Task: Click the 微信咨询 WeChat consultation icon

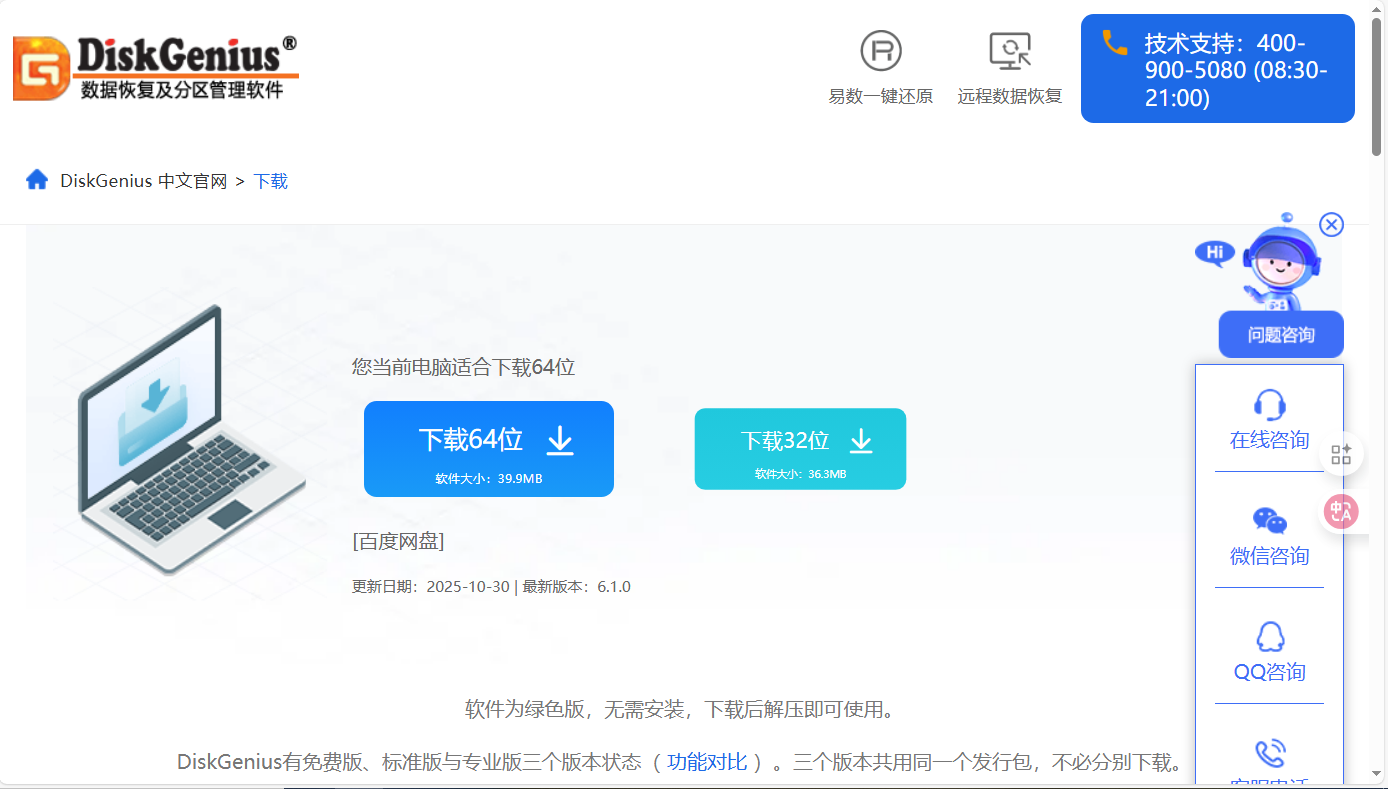Action: coord(1269,520)
